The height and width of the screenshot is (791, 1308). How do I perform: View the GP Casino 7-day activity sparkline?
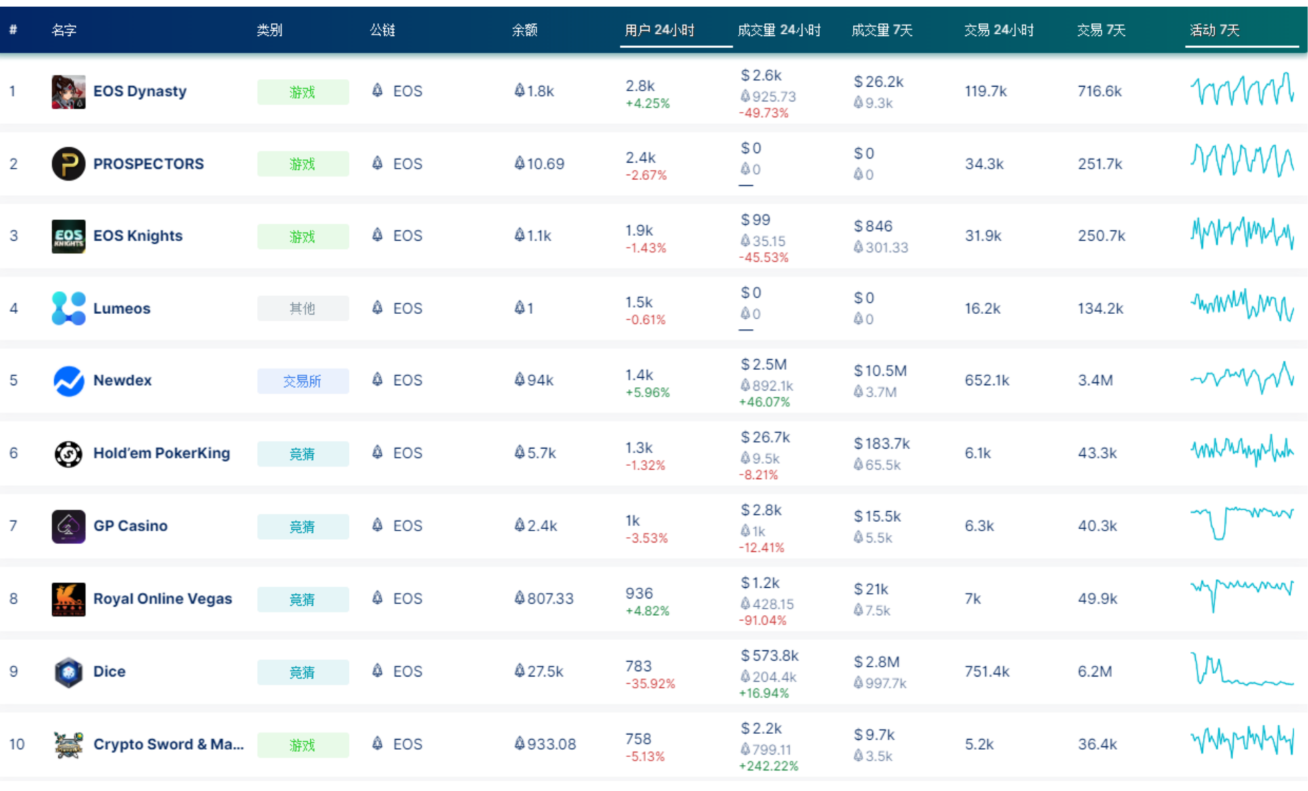pyautogui.click(x=1242, y=522)
